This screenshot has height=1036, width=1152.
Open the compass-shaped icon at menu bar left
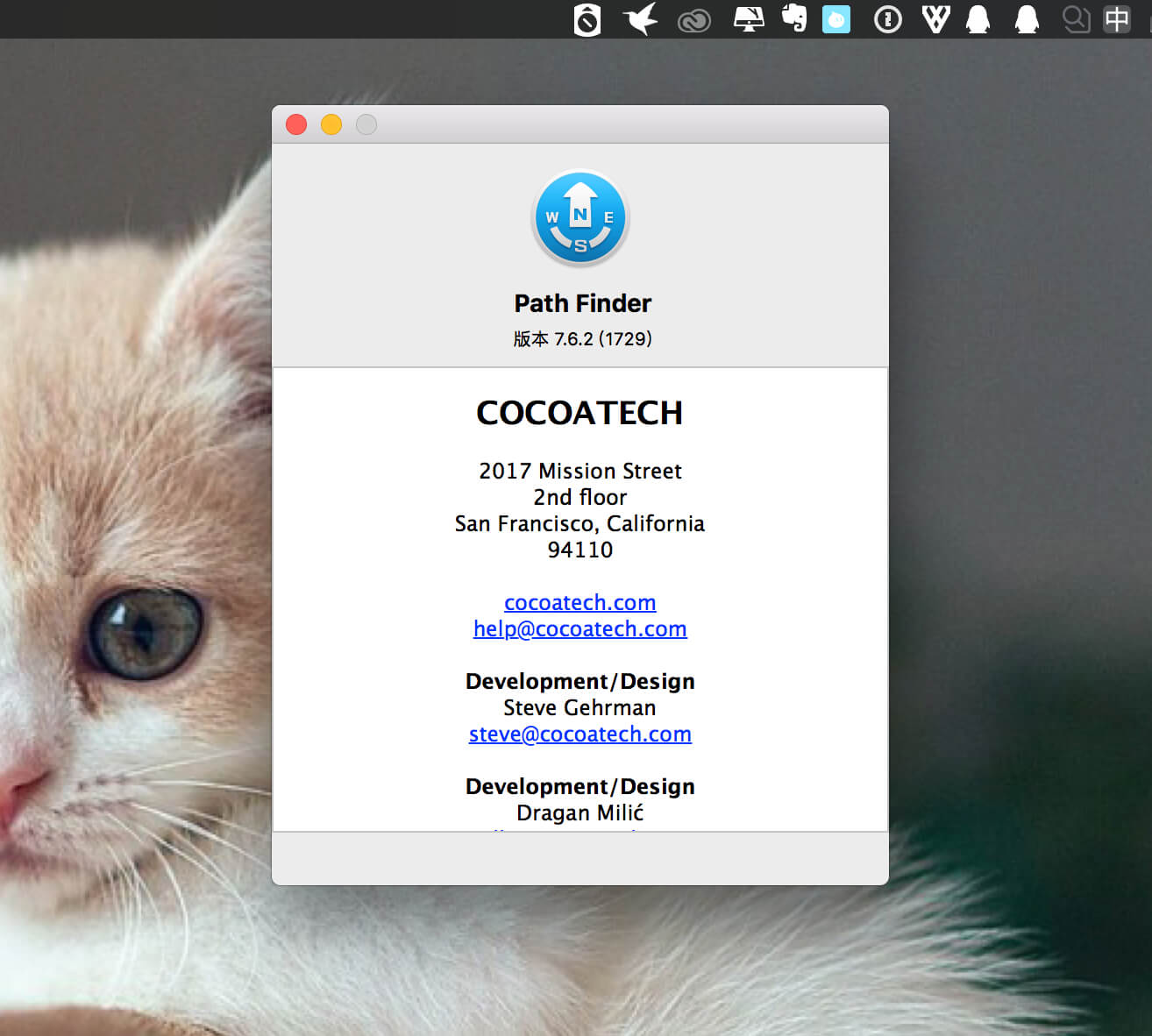587,19
